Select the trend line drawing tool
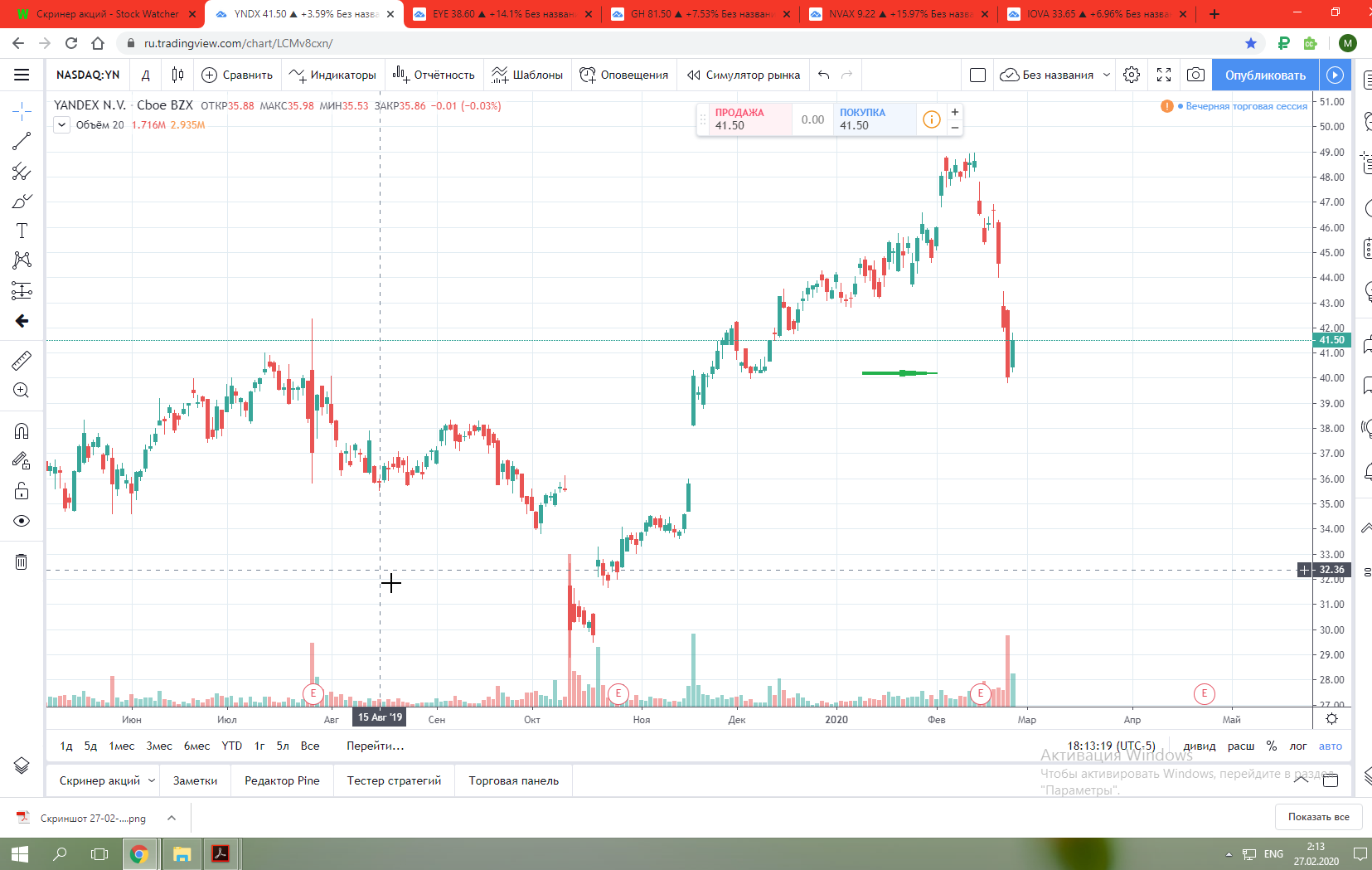1372x870 pixels. tap(22, 141)
